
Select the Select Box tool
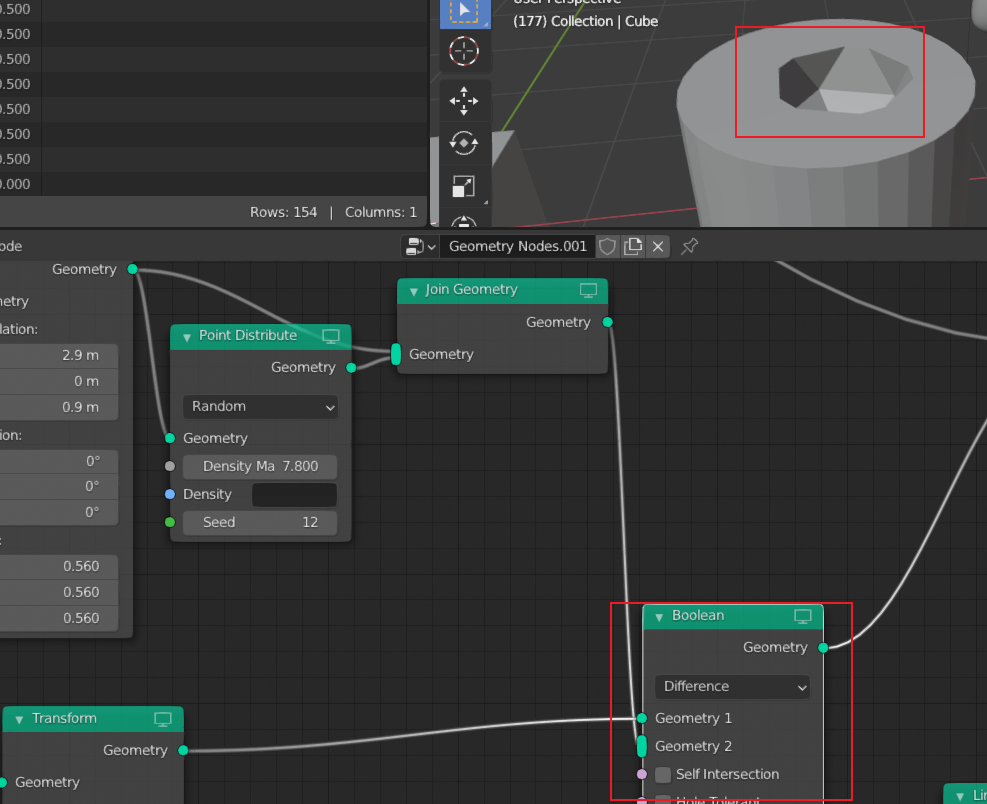point(463,14)
